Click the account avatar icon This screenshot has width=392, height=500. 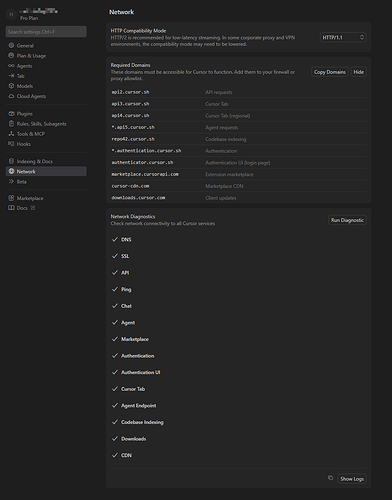11,14
